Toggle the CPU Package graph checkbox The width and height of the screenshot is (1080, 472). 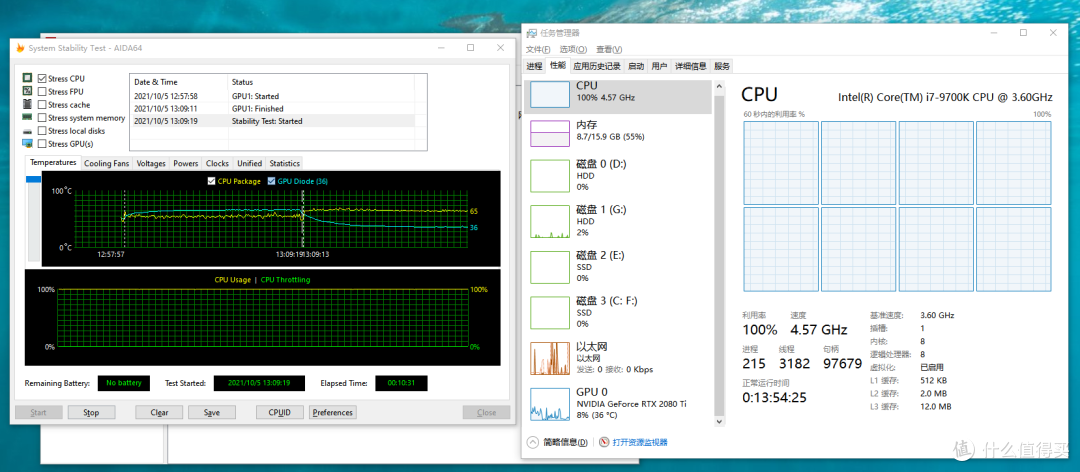tap(211, 181)
